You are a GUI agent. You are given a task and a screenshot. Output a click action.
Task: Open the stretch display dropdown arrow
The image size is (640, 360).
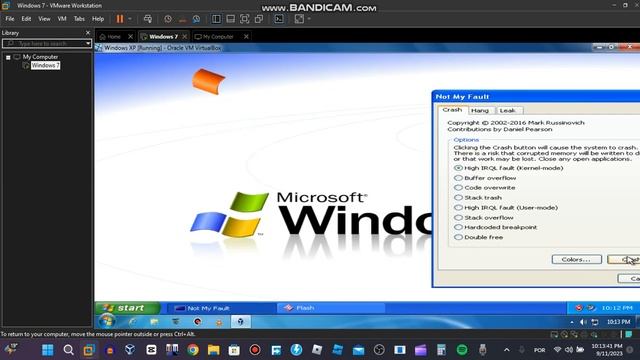click(x=309, y=19)
